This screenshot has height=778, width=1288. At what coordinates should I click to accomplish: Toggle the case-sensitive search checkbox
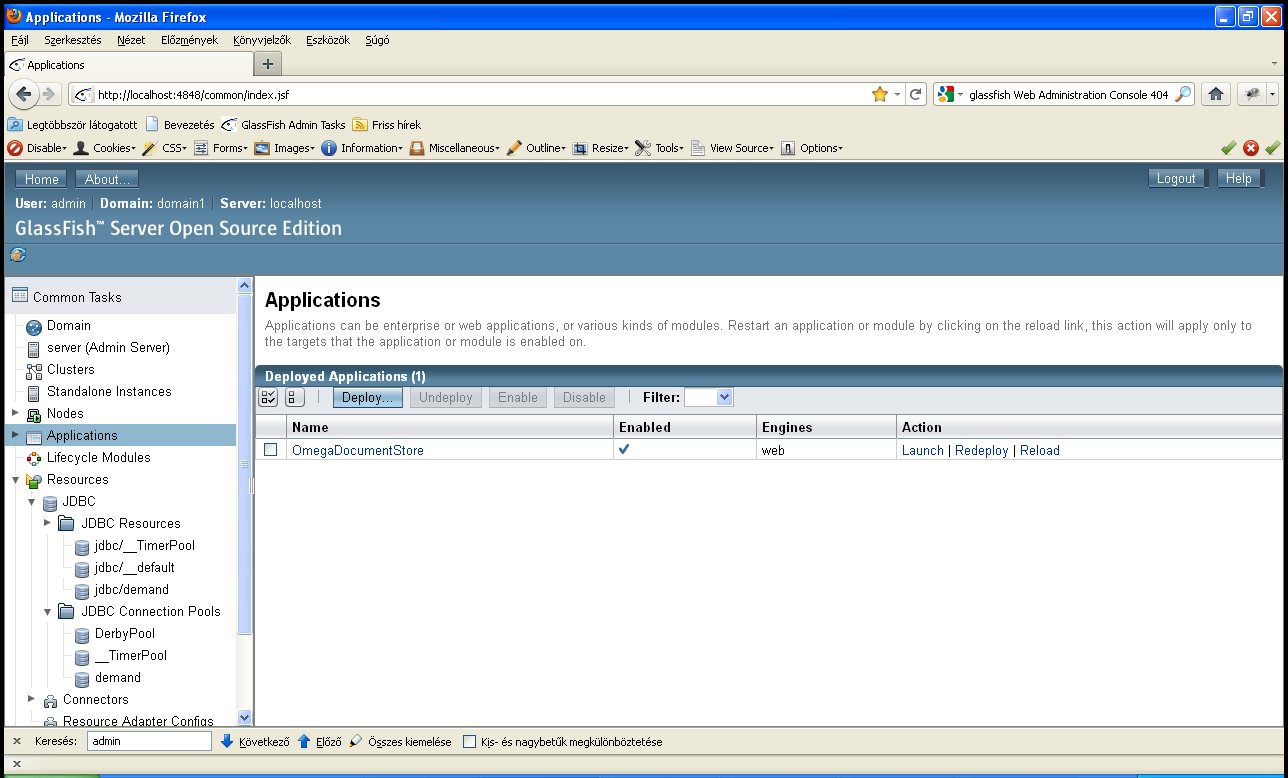(470, 742)
